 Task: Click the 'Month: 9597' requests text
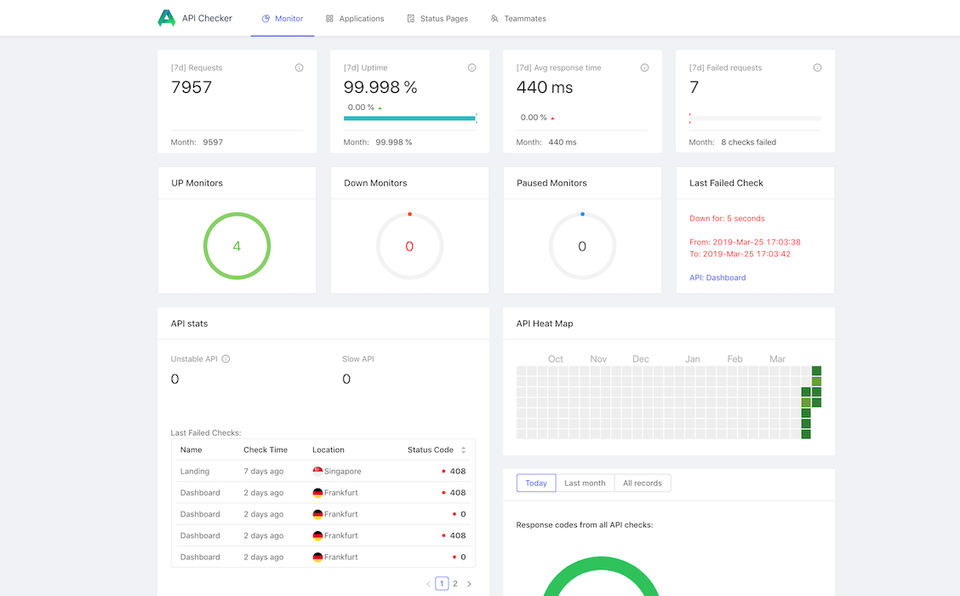point(197,142)
